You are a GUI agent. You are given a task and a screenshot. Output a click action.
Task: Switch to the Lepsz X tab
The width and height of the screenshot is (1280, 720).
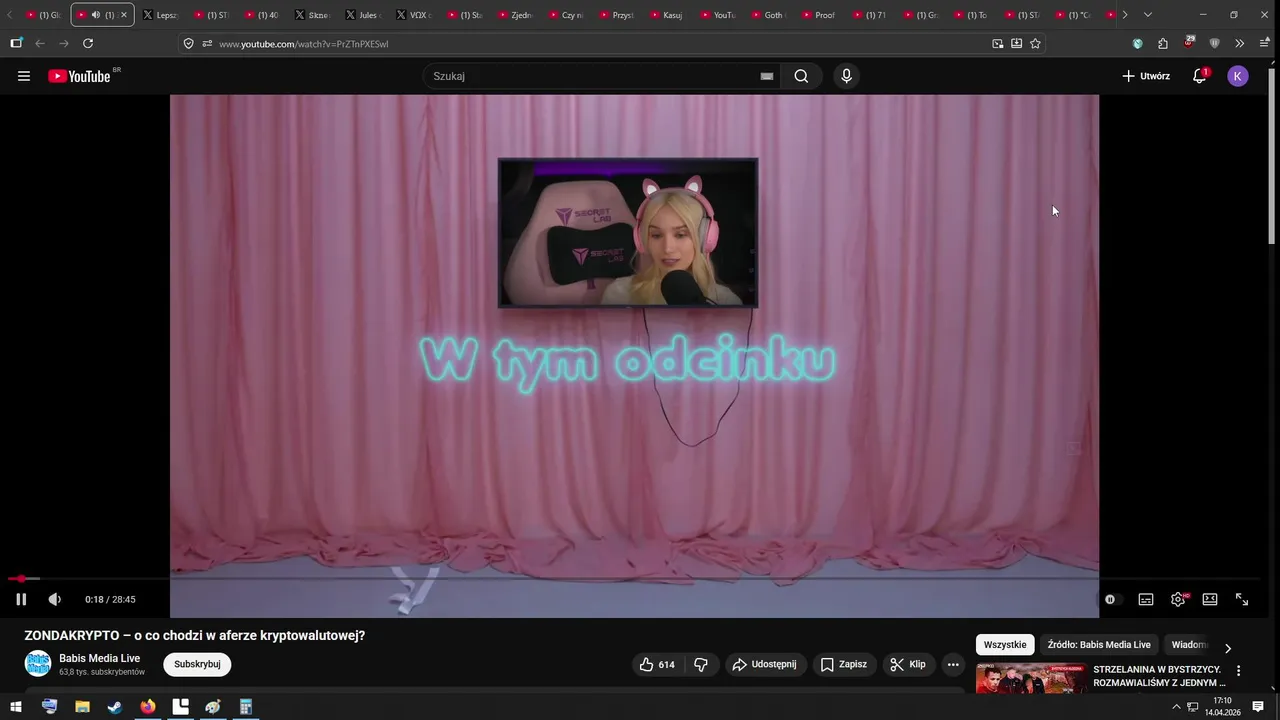click(159, 15)
